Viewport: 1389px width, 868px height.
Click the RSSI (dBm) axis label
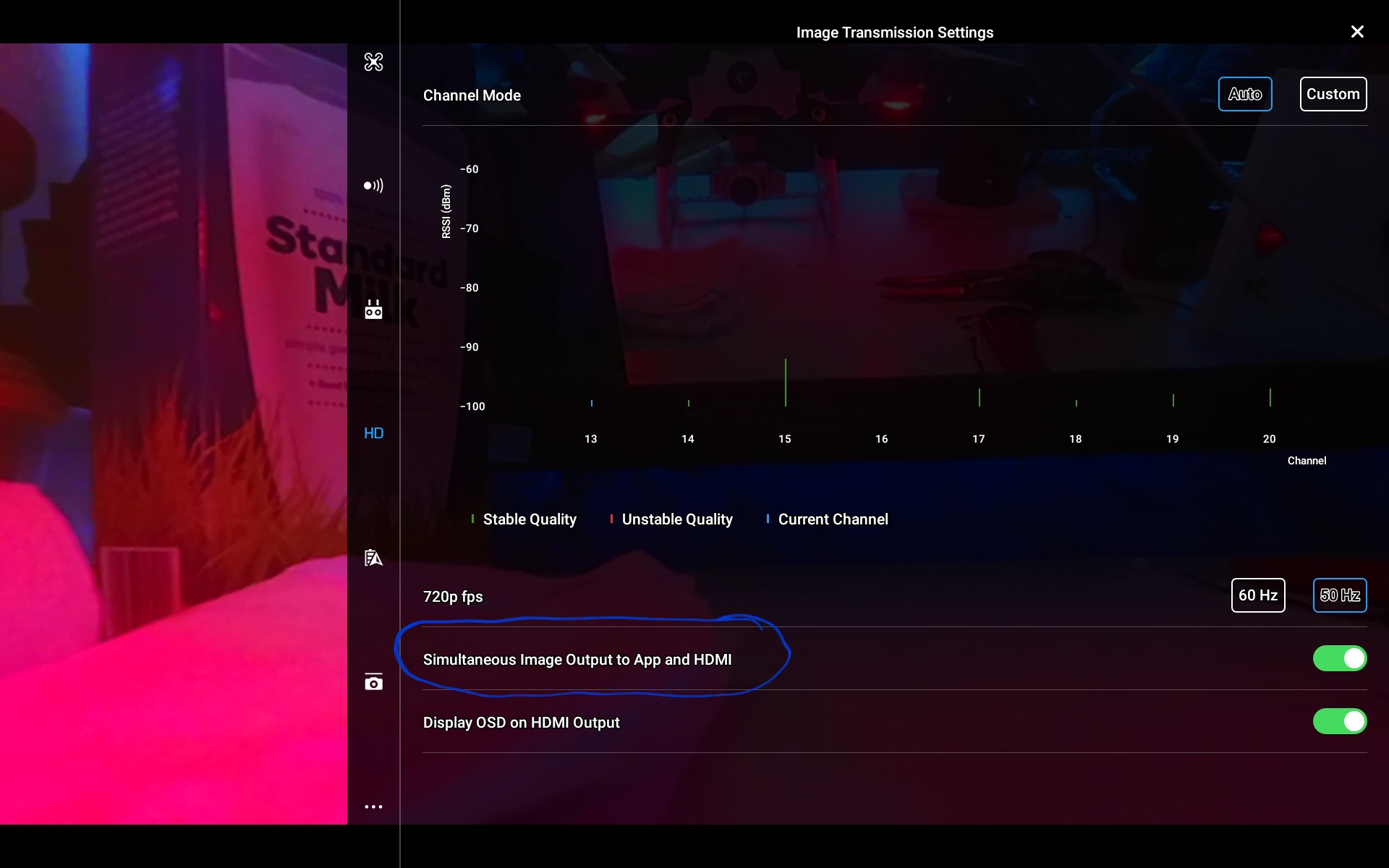tap(446, 211)
